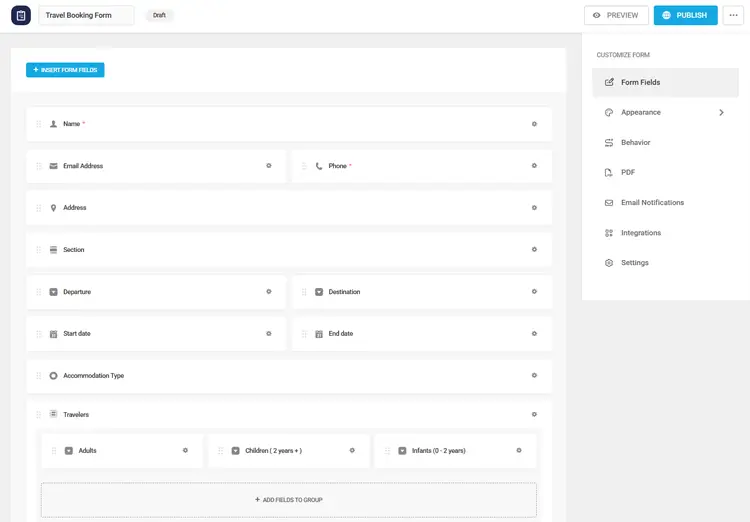The width and height of the screenshot is (750, 522).
Task: Open Email Notifications settings
Action: pos(665,202)
